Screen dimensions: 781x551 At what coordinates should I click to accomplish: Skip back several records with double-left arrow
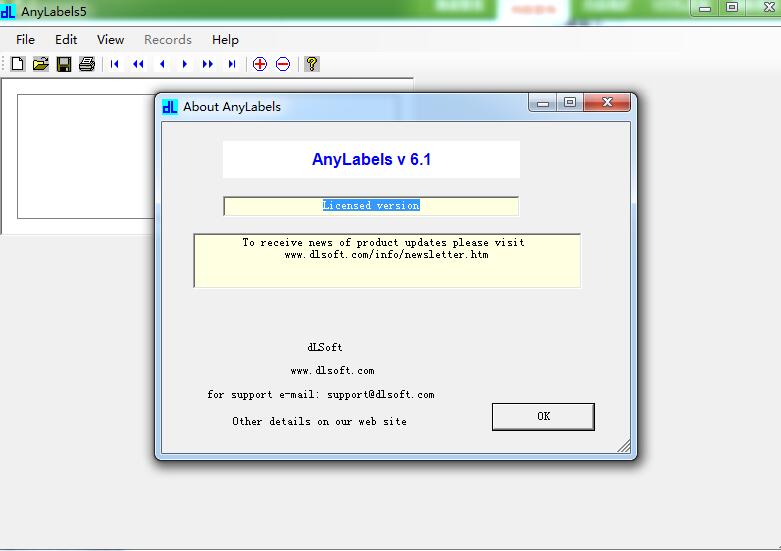pyautogui.click(x=138, y=64)
